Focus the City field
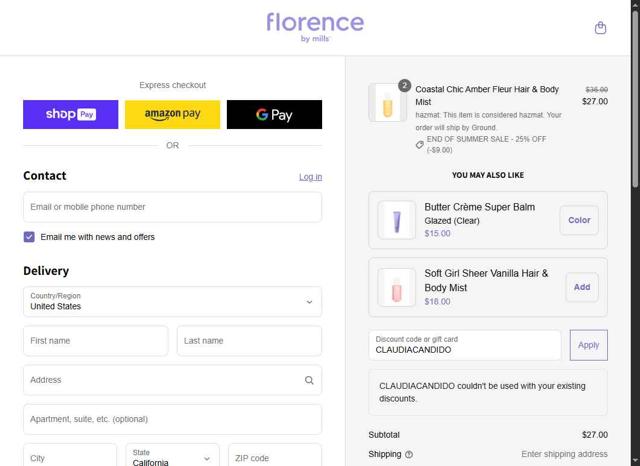Image resolution: width=640 pixels, height=466 pixels. coord(70,457)
